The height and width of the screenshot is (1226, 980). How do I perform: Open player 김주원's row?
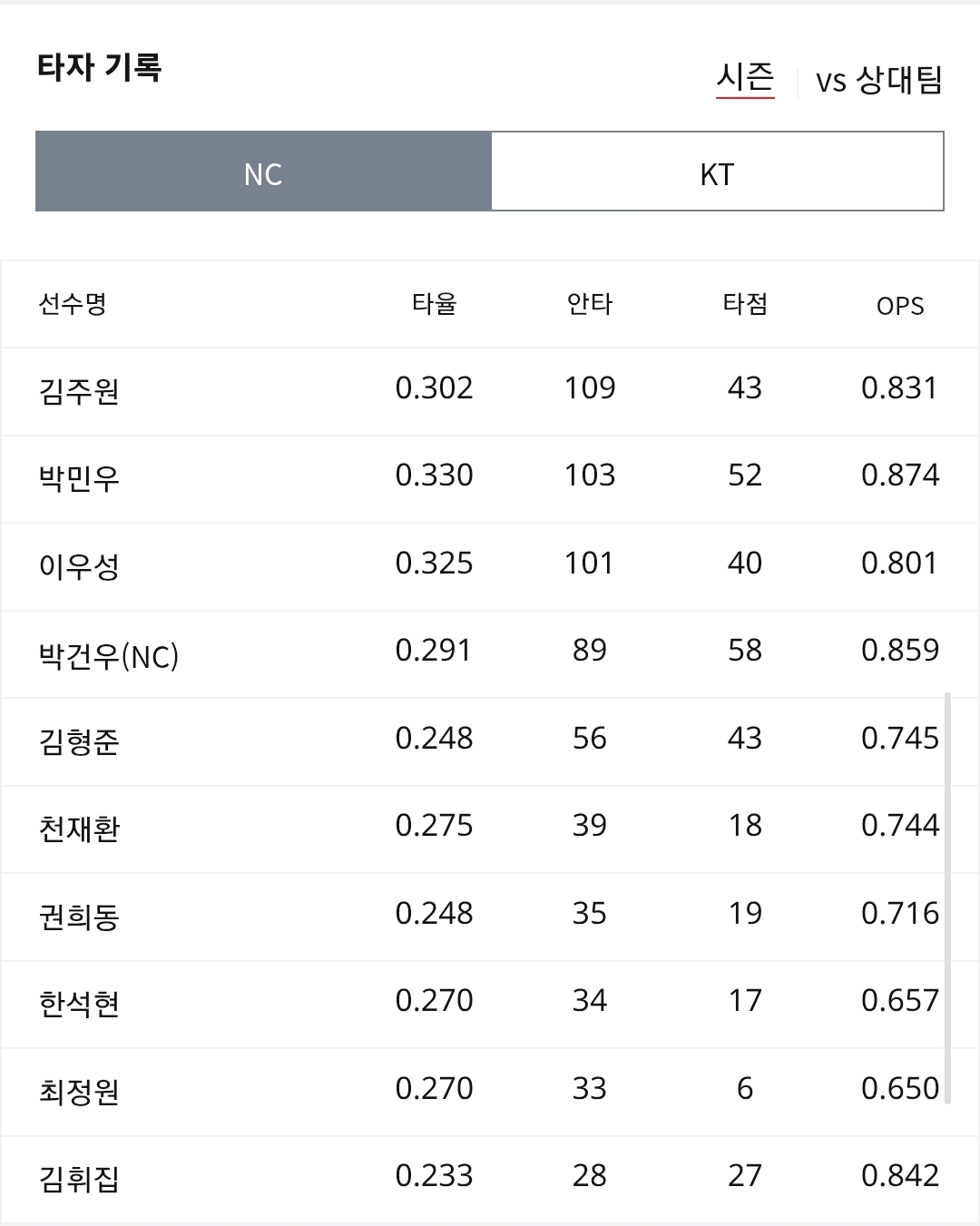tap(490, 391)
